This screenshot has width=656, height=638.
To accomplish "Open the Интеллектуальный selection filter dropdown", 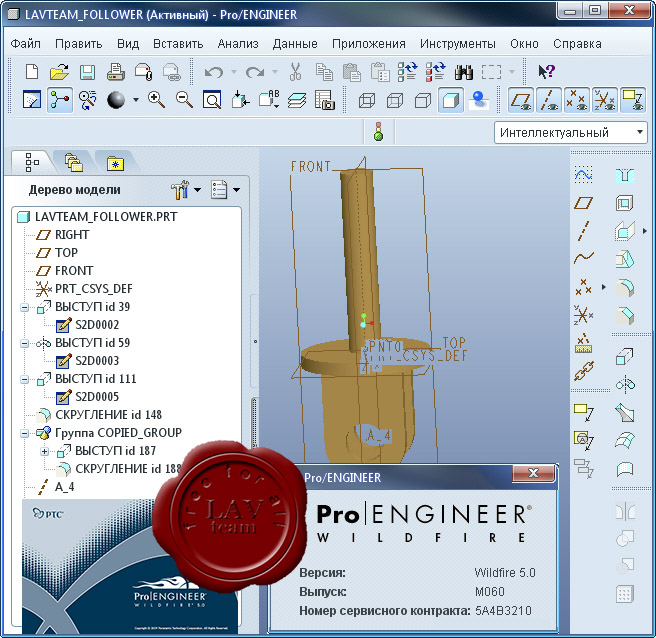I will click(x=571, y=133).
